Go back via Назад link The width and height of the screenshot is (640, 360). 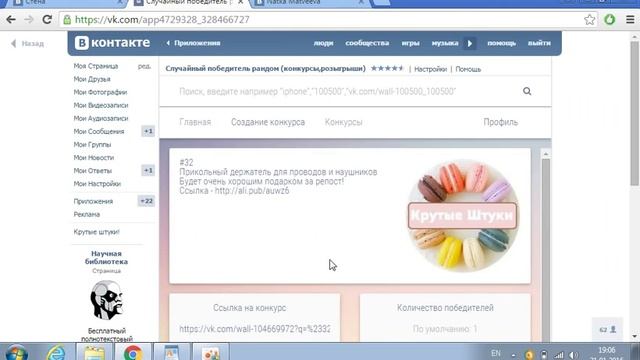27,43
